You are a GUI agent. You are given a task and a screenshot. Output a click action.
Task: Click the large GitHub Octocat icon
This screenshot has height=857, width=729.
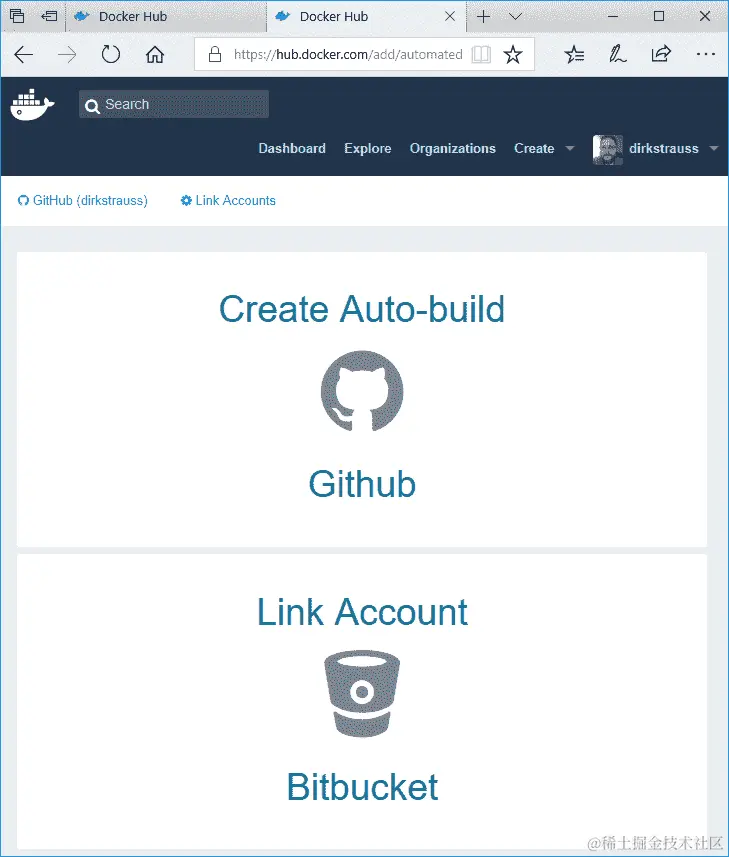(x=362, y=391)
